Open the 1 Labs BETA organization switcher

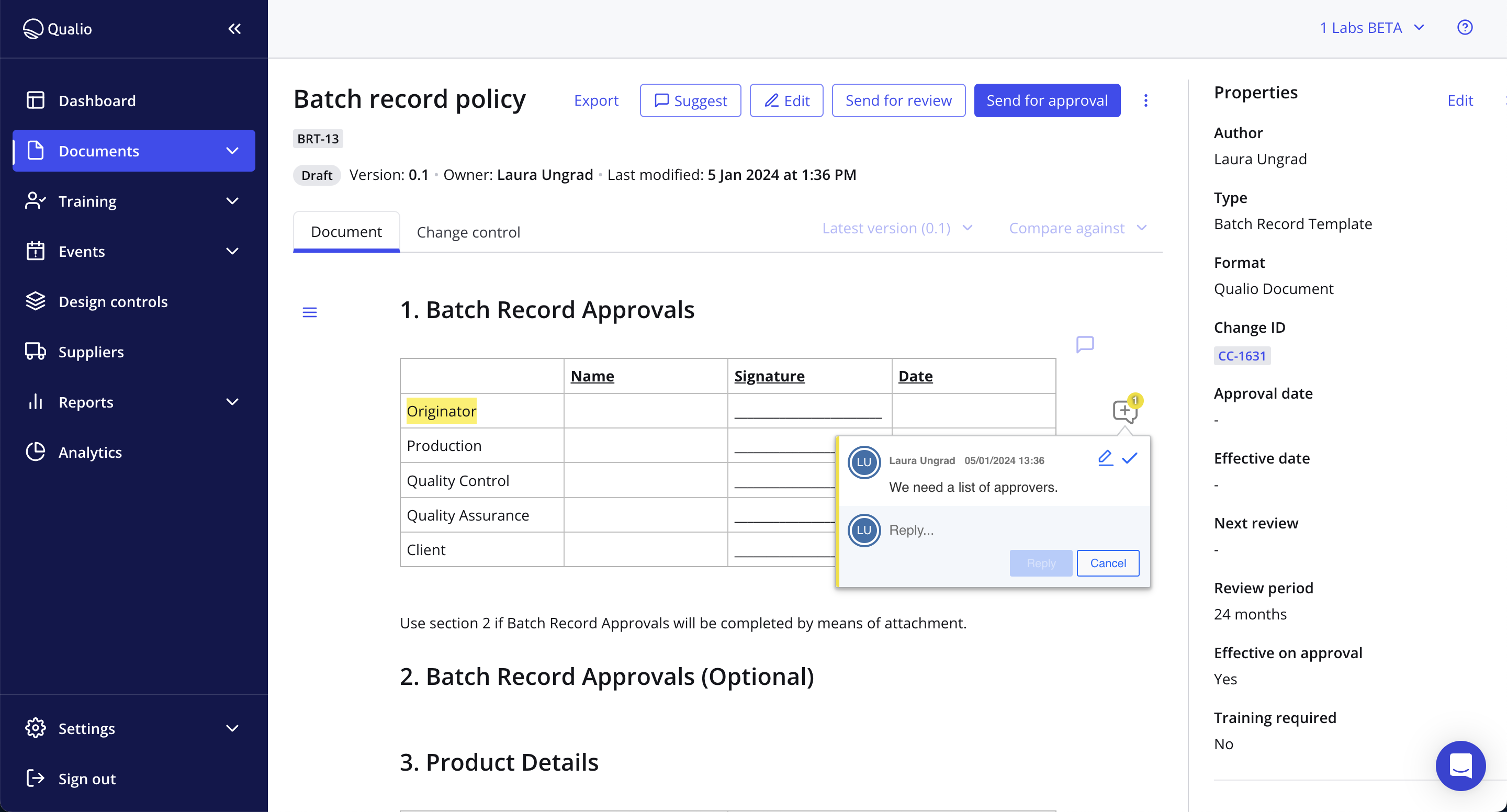click(1373, 27)
